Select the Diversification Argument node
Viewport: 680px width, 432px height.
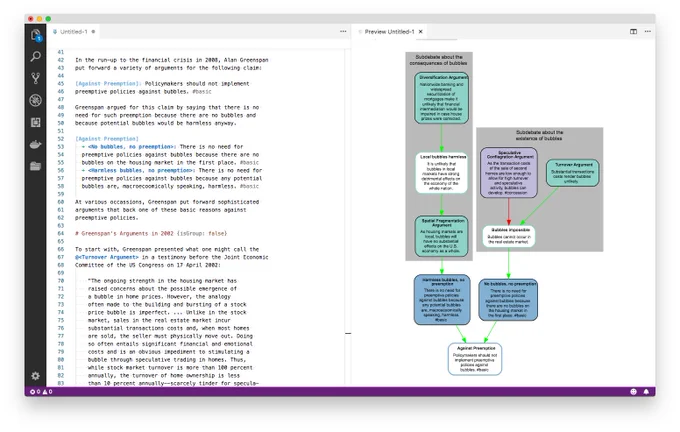(x=441, y=98)
